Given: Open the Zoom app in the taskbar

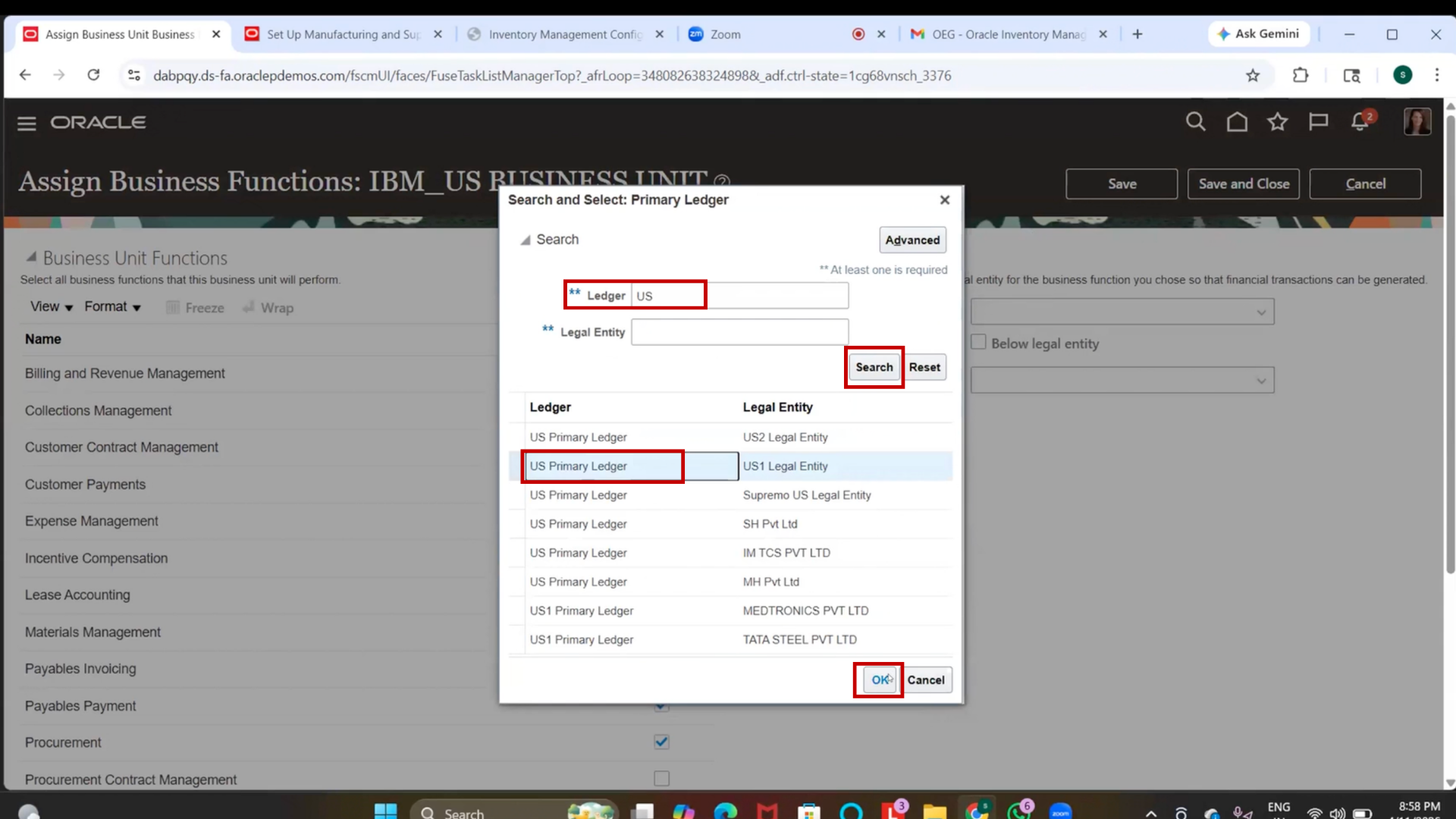Looking at the screenshot, I should tap(1060, 811).
